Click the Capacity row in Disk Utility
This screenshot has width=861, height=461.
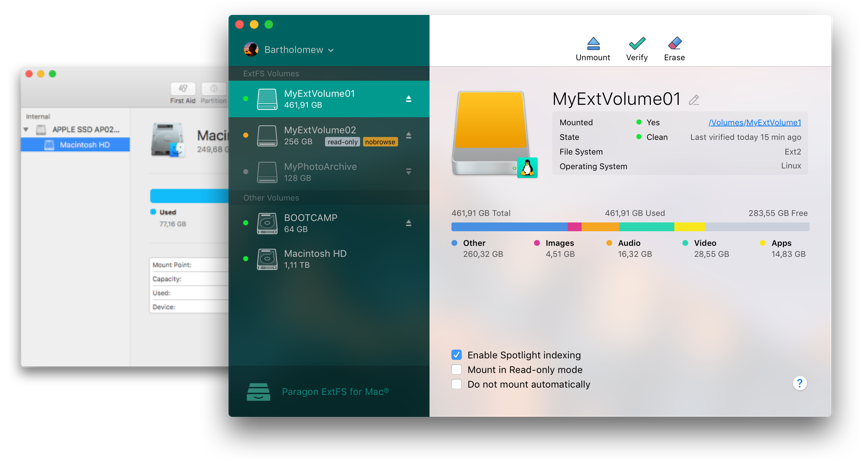tap(189, 279)
